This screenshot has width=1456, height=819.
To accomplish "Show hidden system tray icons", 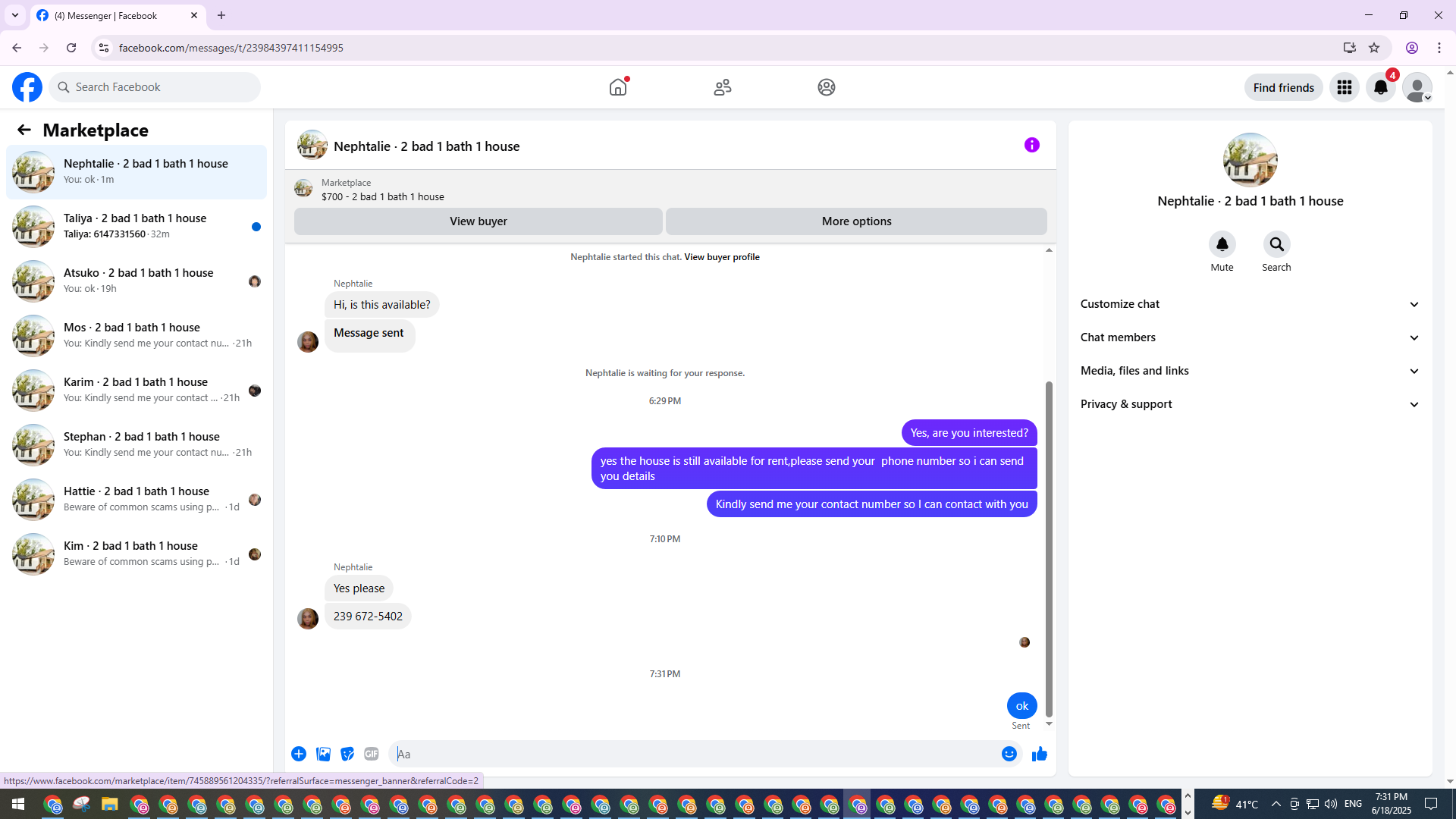I will tap(1276, 804).
